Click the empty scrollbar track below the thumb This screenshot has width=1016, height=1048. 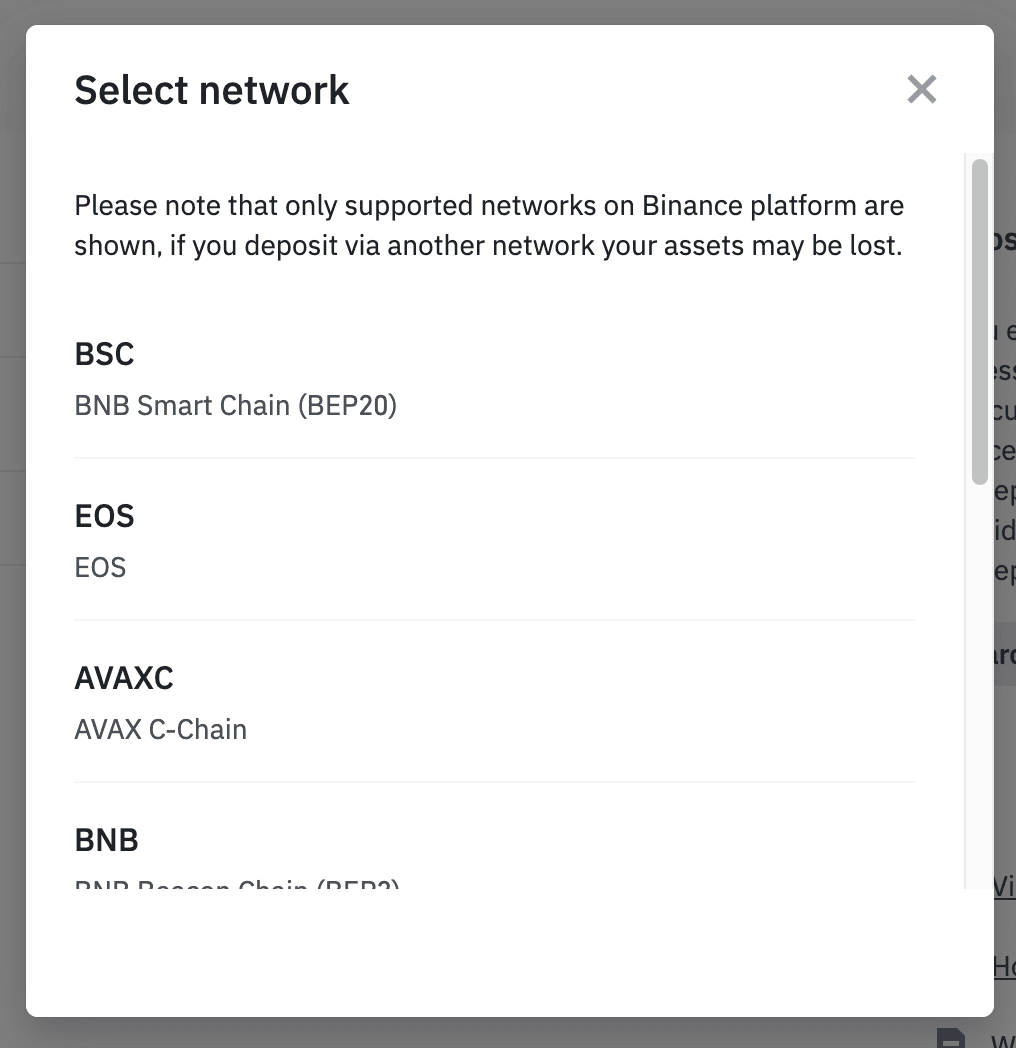click(980, 700)
